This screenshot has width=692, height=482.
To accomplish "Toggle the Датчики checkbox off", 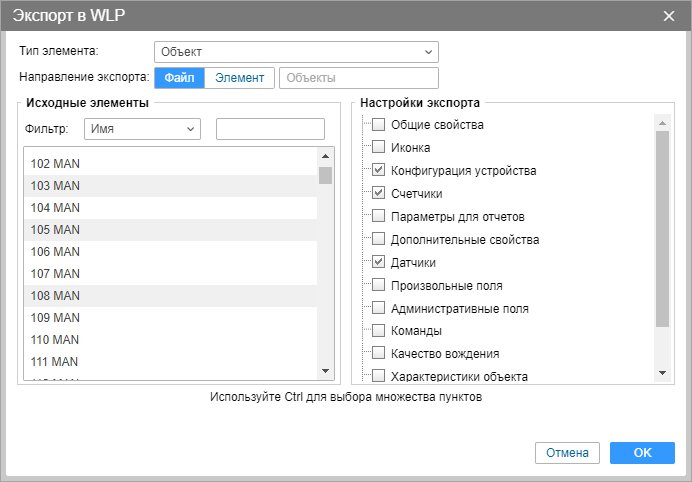I will click(378, 262).
